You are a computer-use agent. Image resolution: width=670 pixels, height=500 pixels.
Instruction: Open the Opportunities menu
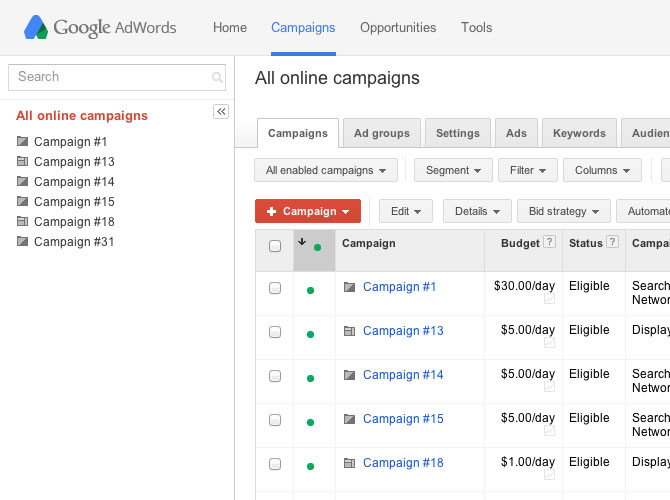[398, 27]
